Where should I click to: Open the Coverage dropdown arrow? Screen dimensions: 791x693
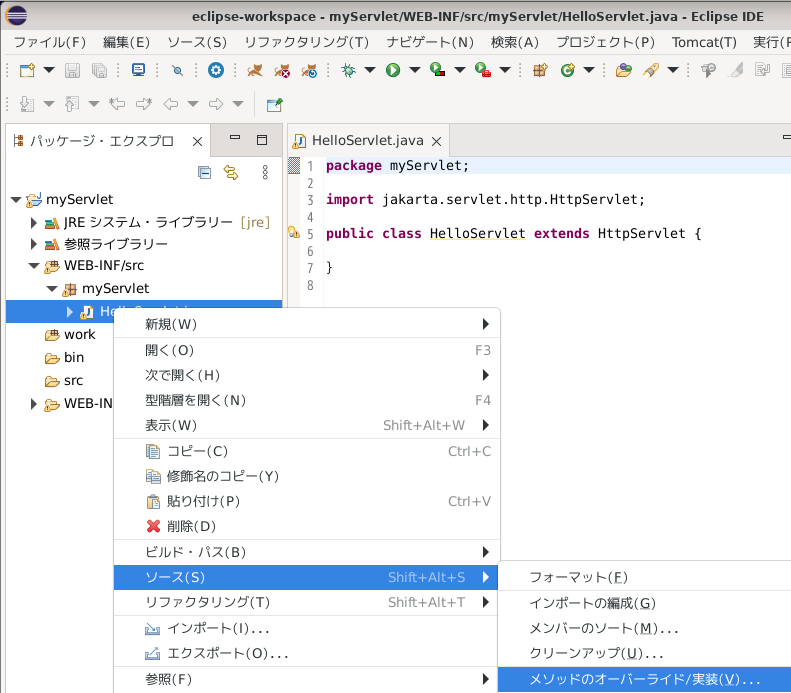pos(460,70)
